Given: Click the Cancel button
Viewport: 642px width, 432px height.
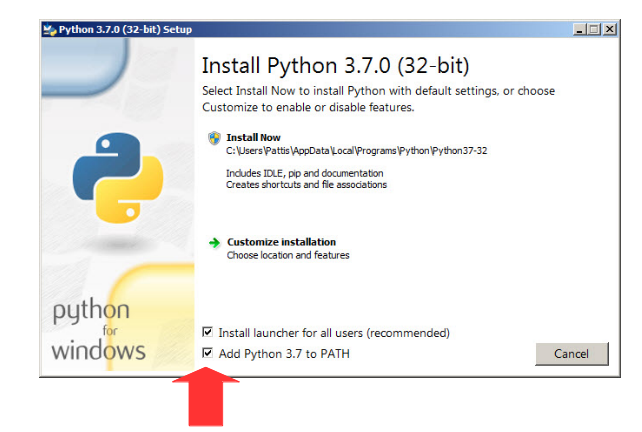Looking at the screenshot, I should [x=572, y=354].
